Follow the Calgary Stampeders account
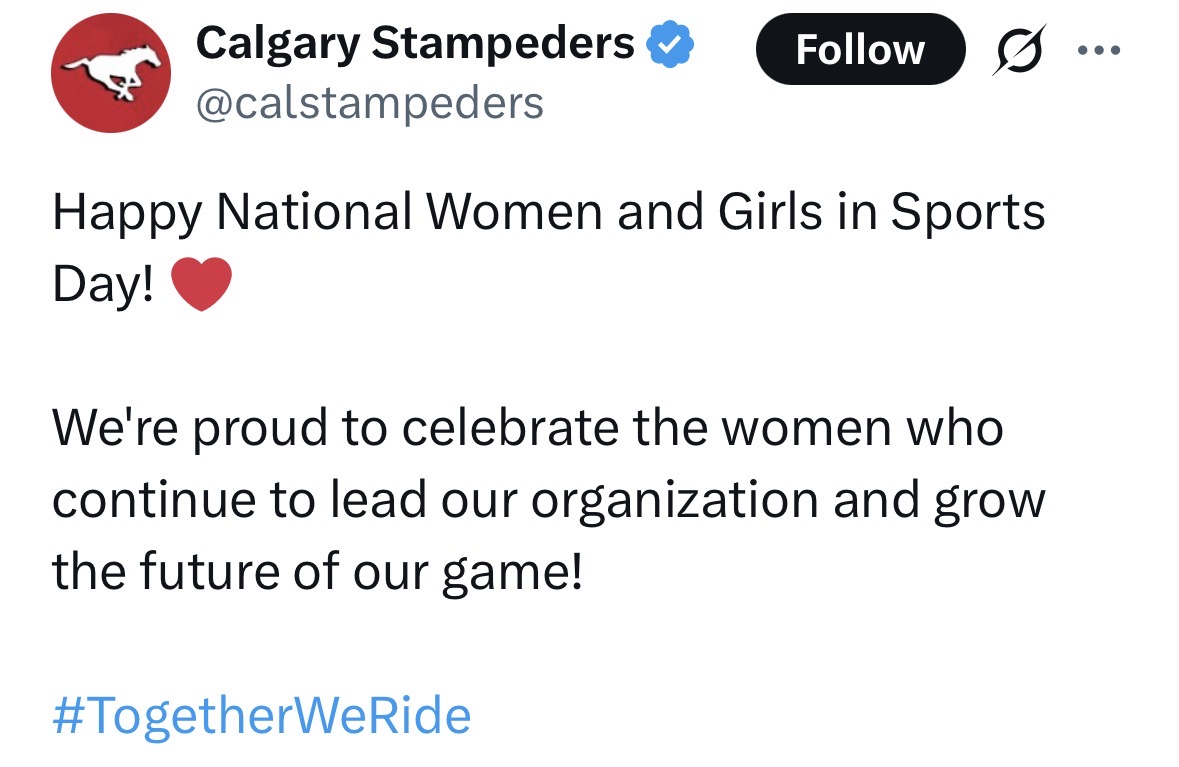Screen dimensions: 1179x767 [x=860, y=49]
